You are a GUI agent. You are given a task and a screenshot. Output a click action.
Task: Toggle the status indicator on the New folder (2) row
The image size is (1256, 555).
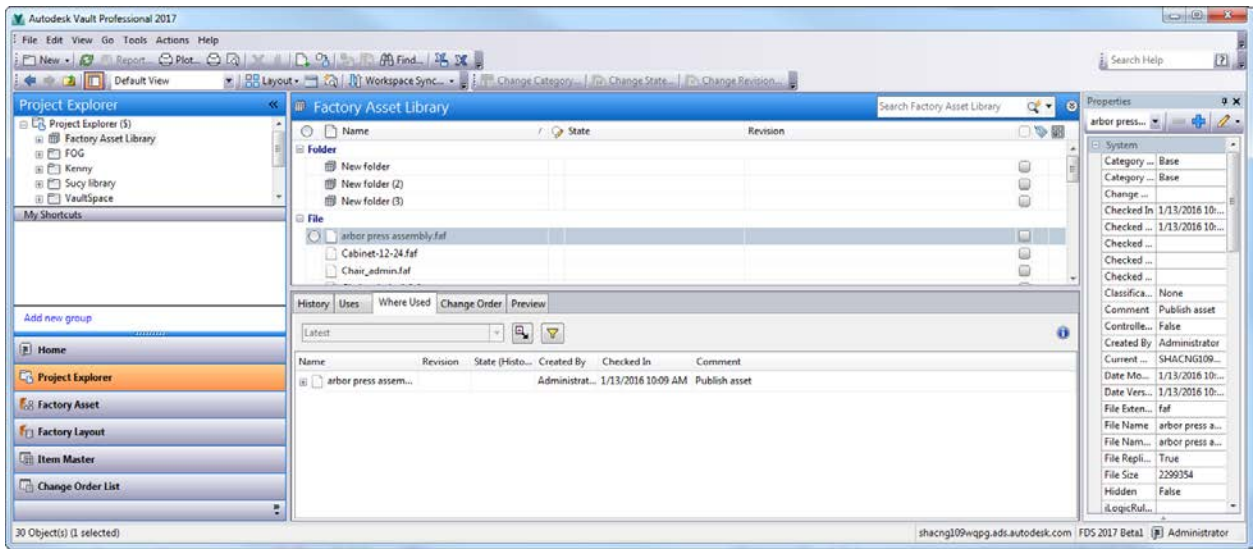pos(1024,182)
